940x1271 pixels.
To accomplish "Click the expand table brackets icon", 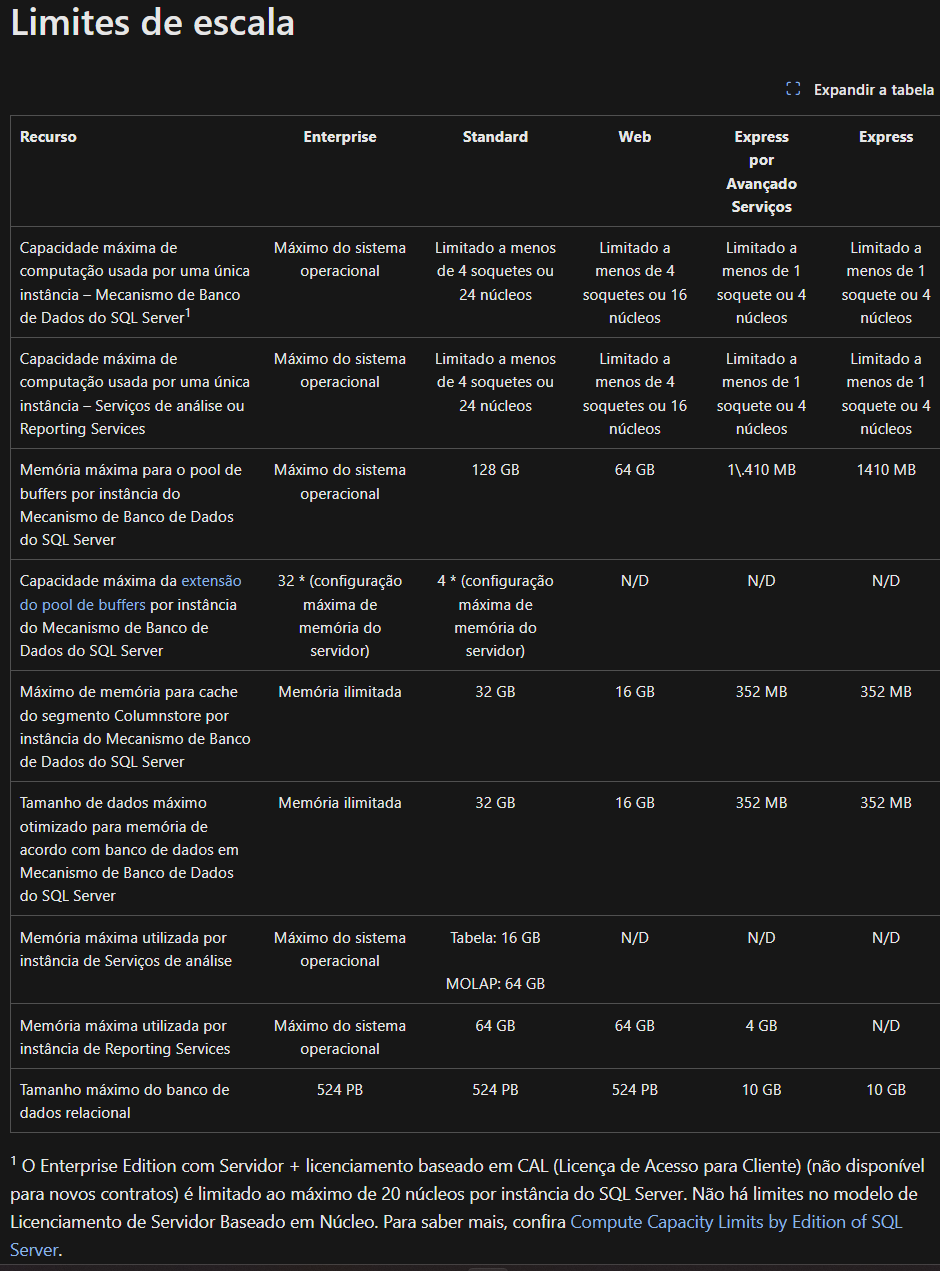I will coord(793,89).
